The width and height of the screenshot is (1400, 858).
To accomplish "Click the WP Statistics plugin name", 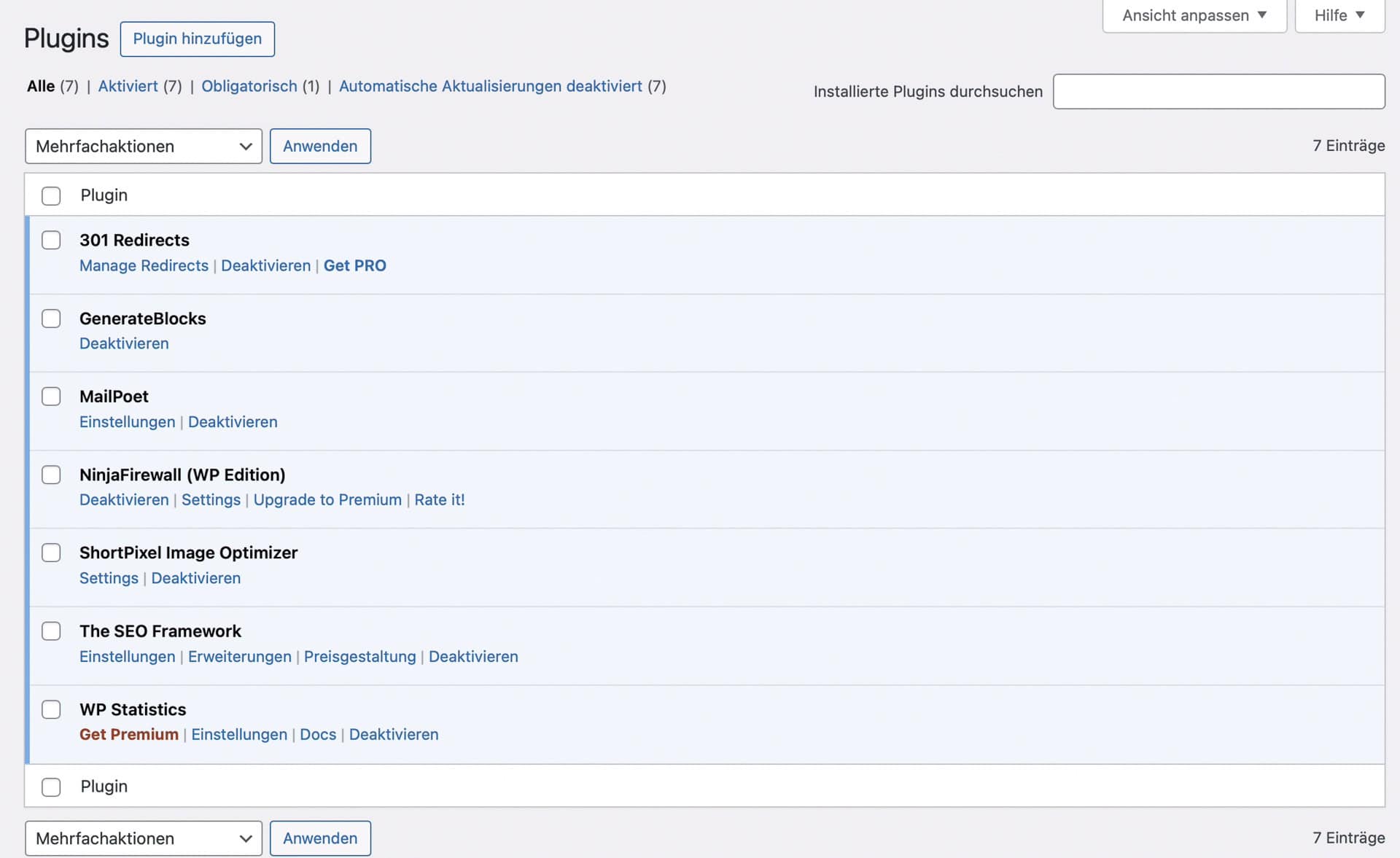I will pos(133,709).
